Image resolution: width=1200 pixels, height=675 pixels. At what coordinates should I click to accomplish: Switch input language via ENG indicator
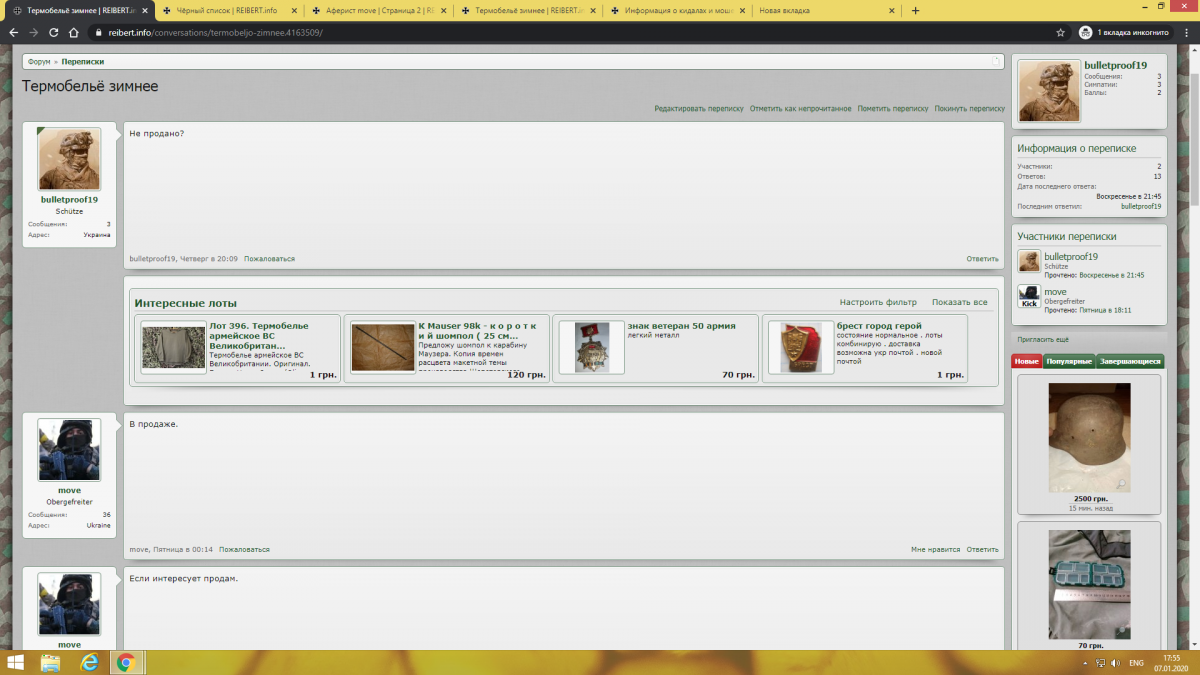pos(1137,663)
